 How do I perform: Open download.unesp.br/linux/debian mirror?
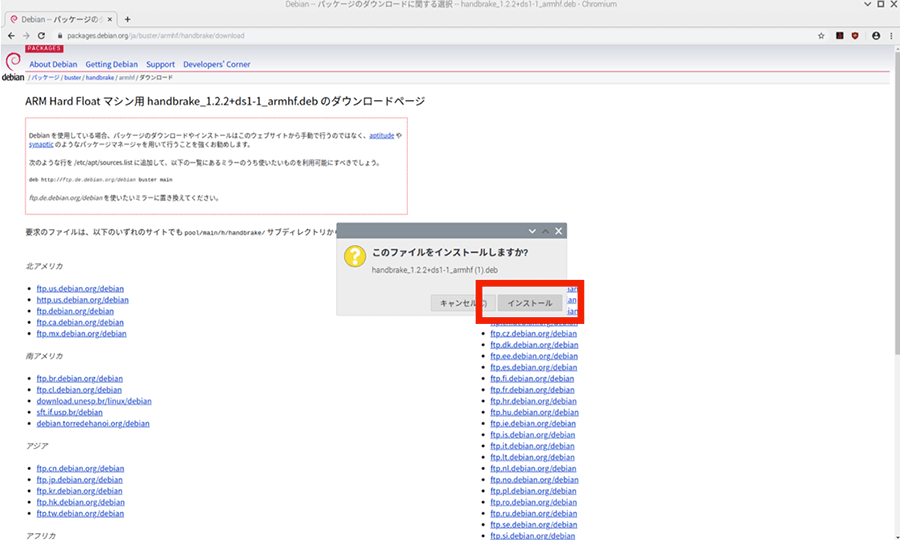[94, 401]
